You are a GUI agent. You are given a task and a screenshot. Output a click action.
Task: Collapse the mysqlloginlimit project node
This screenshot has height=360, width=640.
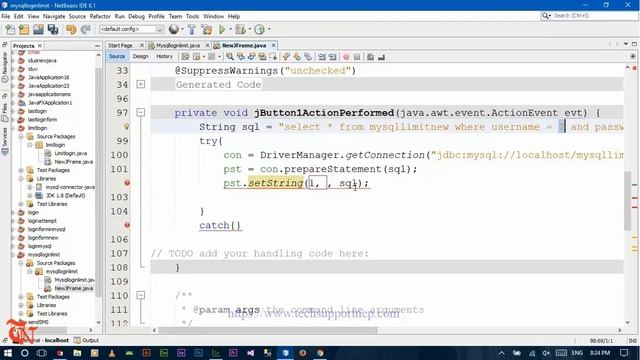13,255
